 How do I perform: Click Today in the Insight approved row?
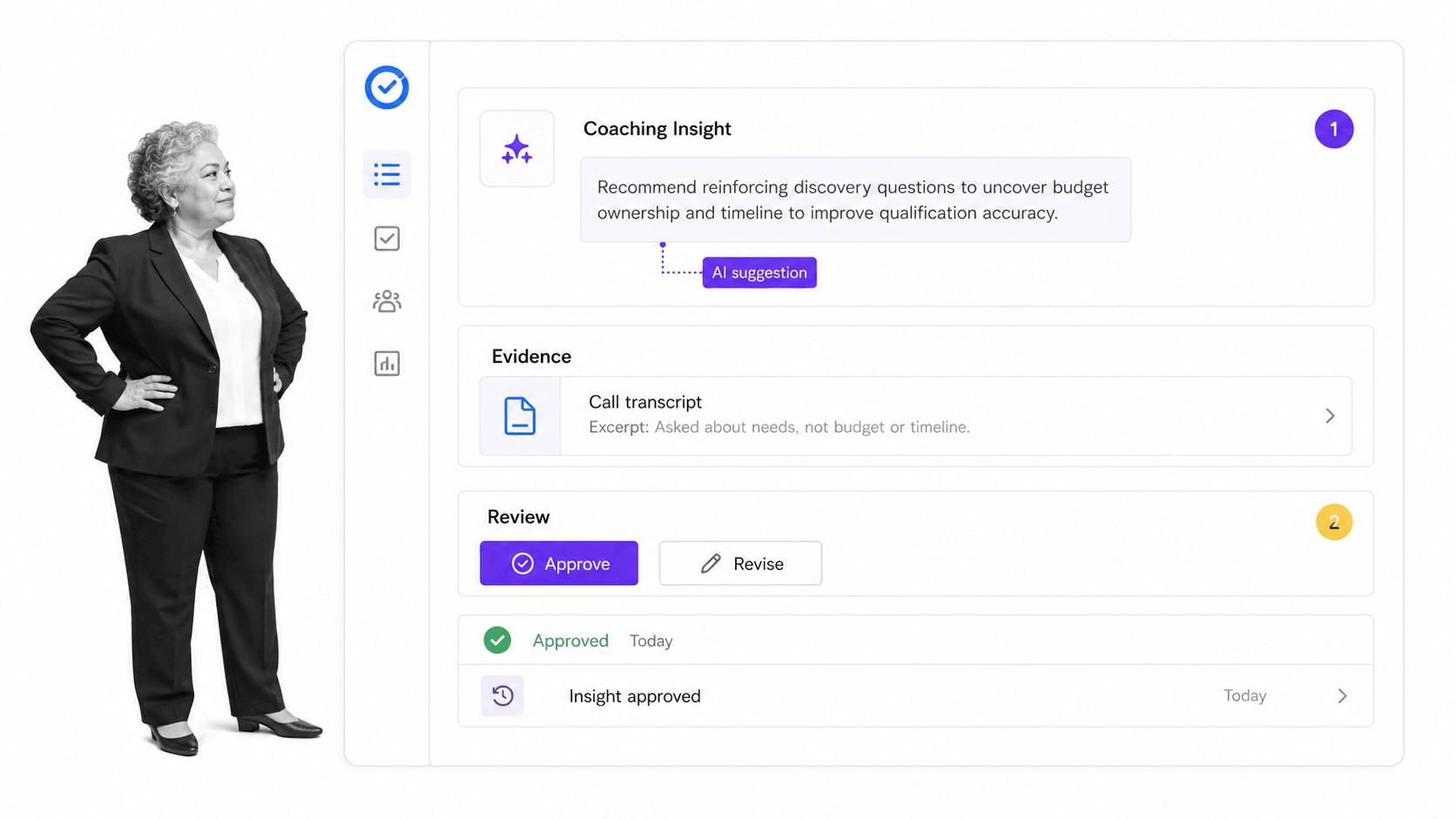pyautogui.click(x=1244, y=695)
